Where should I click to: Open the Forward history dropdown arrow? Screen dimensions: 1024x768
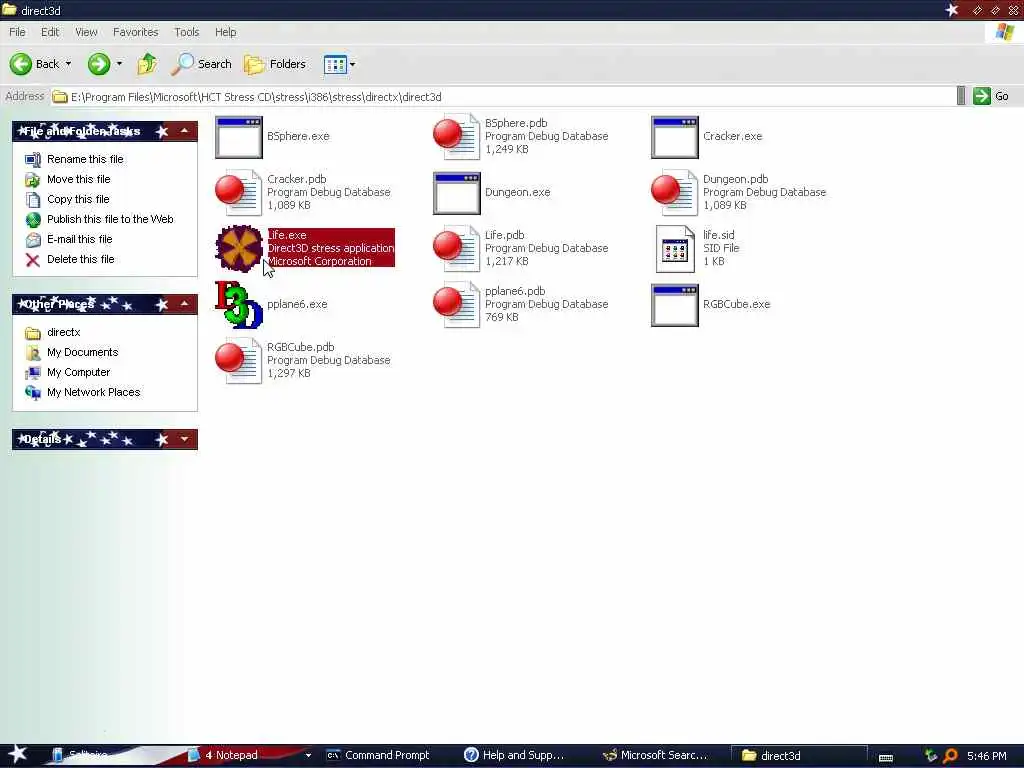[x=119, y=64]
